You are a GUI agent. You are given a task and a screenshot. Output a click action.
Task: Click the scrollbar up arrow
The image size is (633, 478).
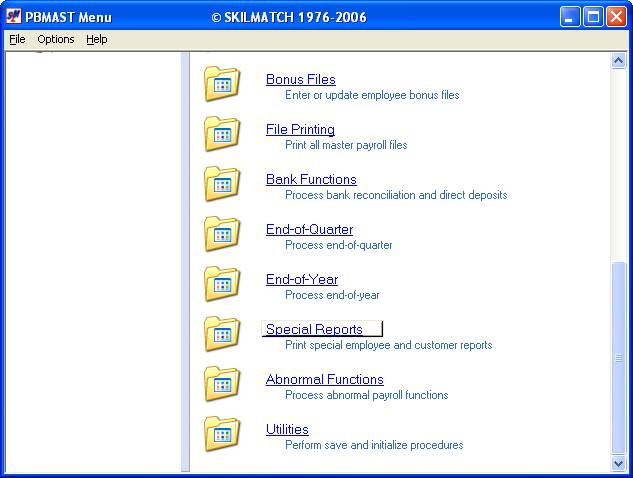point(618,61)
